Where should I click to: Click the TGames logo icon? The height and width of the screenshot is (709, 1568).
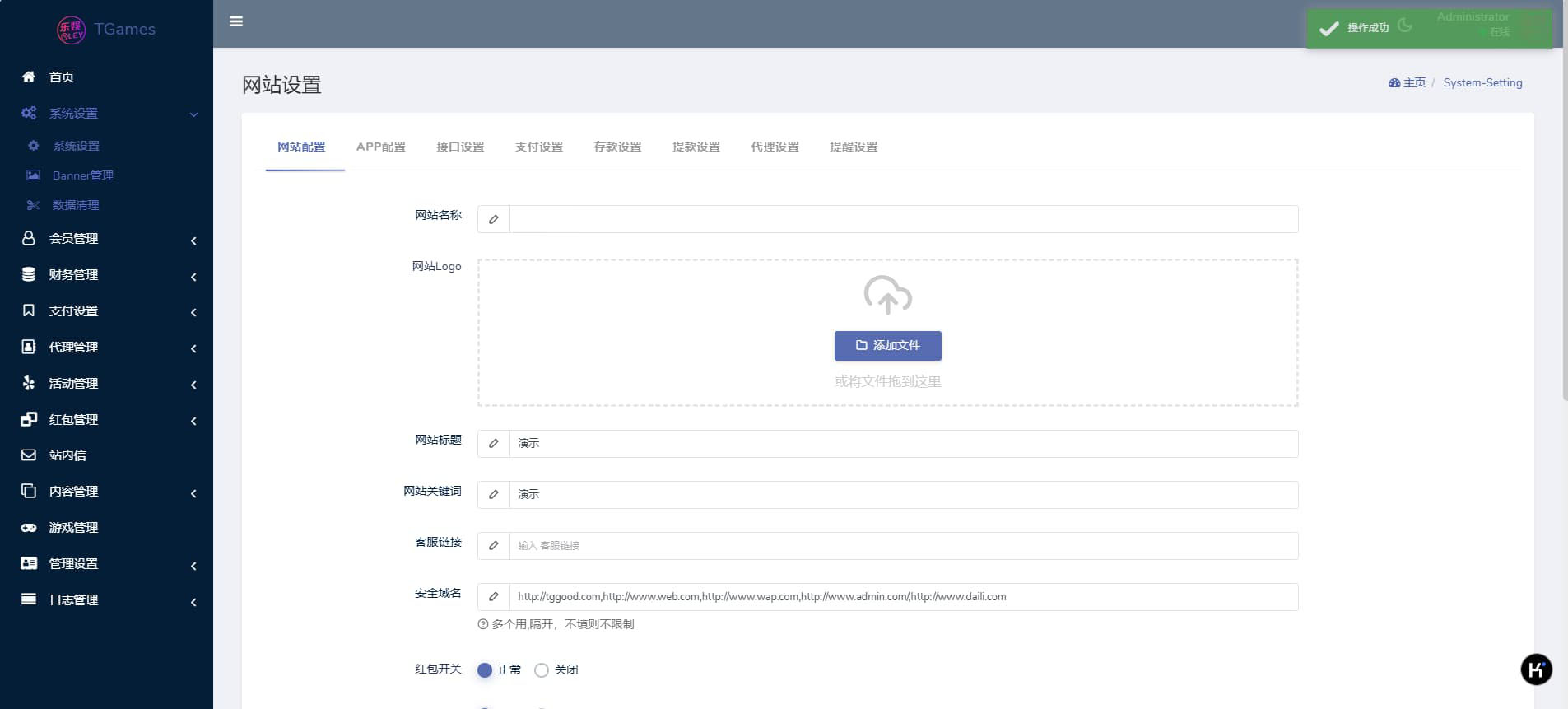coord(71,30)
